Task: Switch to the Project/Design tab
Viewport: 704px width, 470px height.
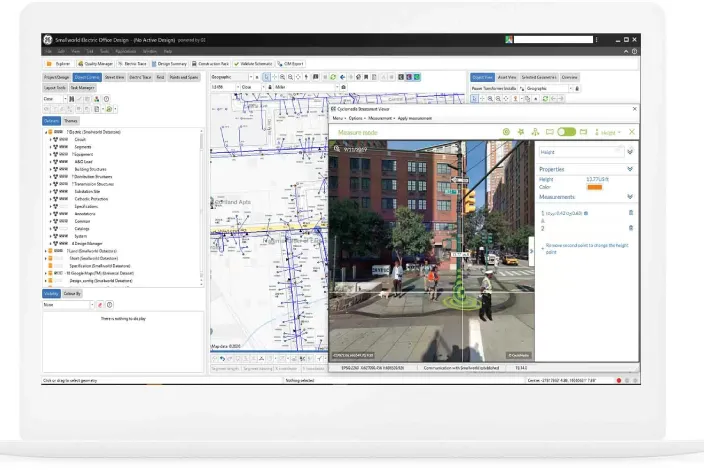Action: [x=57, y=77]
